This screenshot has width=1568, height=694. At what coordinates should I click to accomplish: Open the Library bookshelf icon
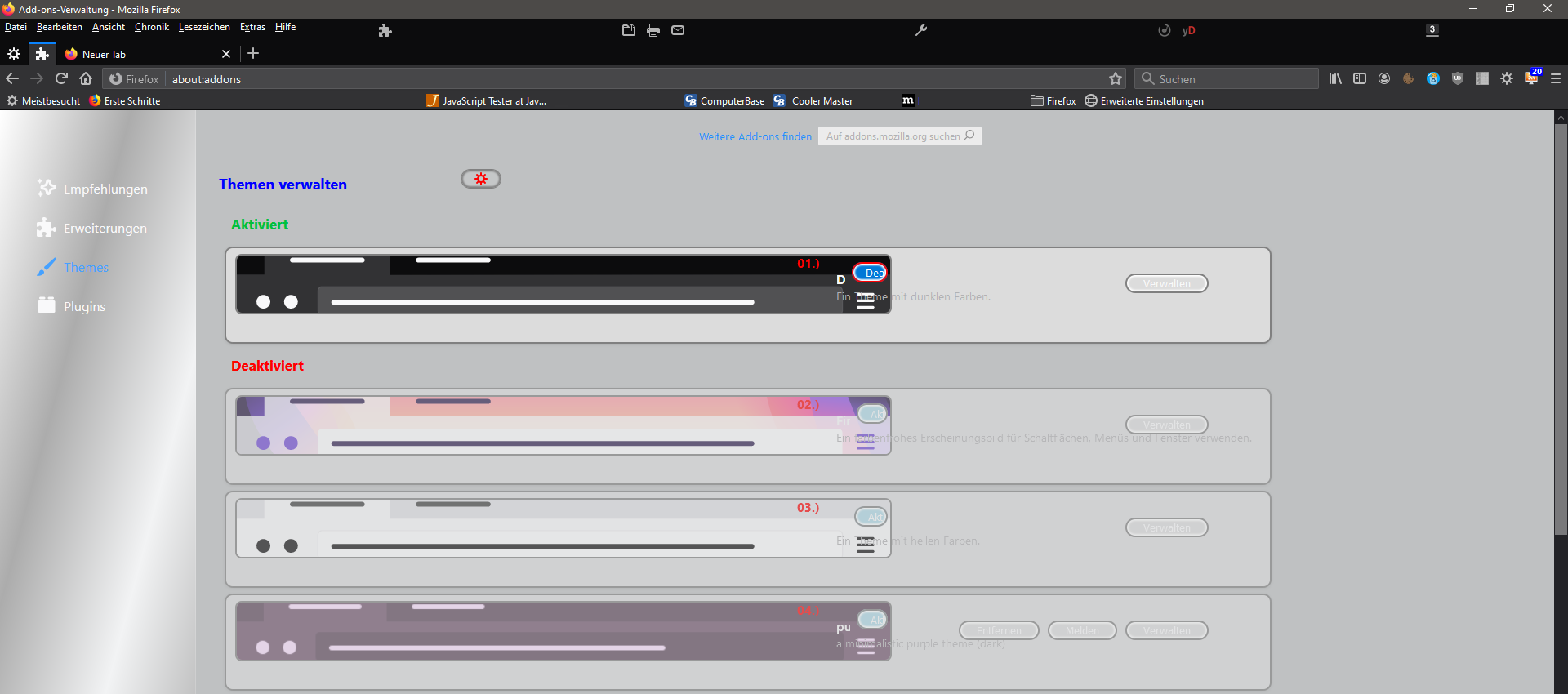tap(1335, 78)
